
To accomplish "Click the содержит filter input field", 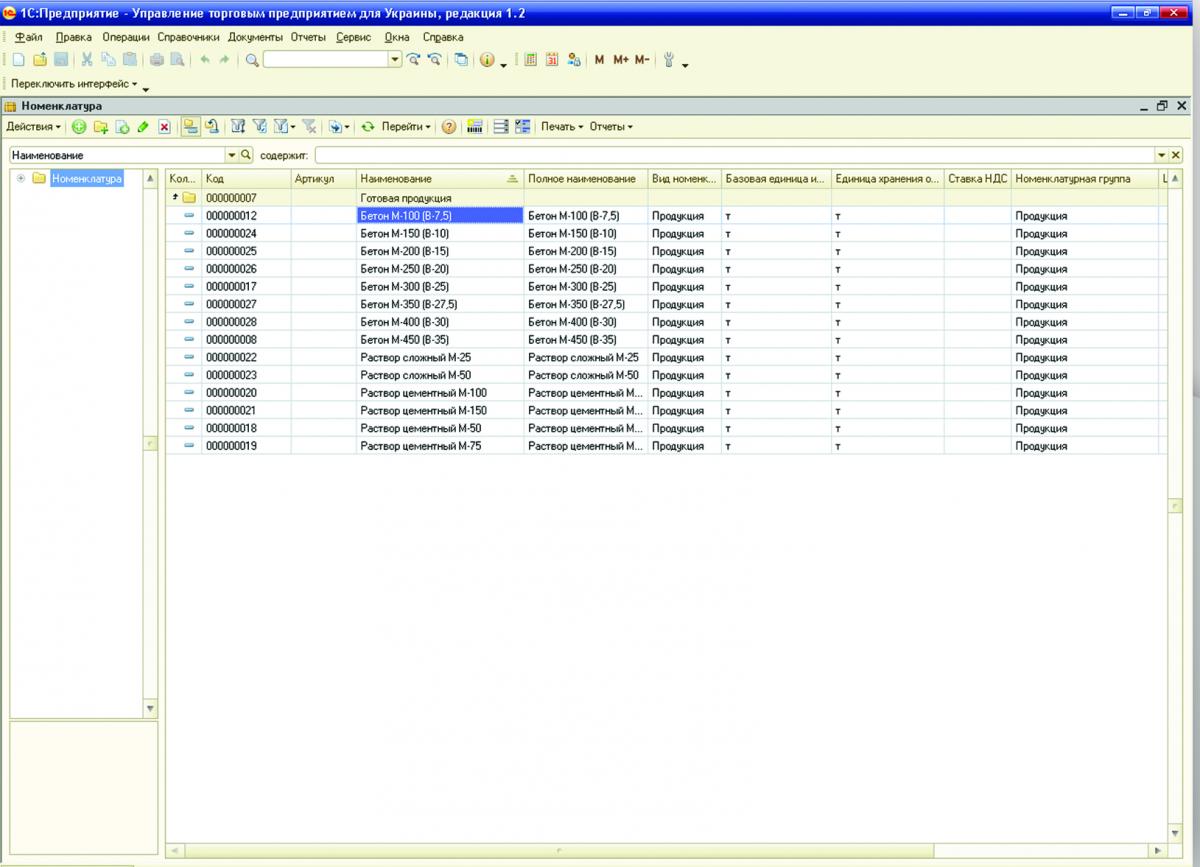I will click(x=734, y=155).
